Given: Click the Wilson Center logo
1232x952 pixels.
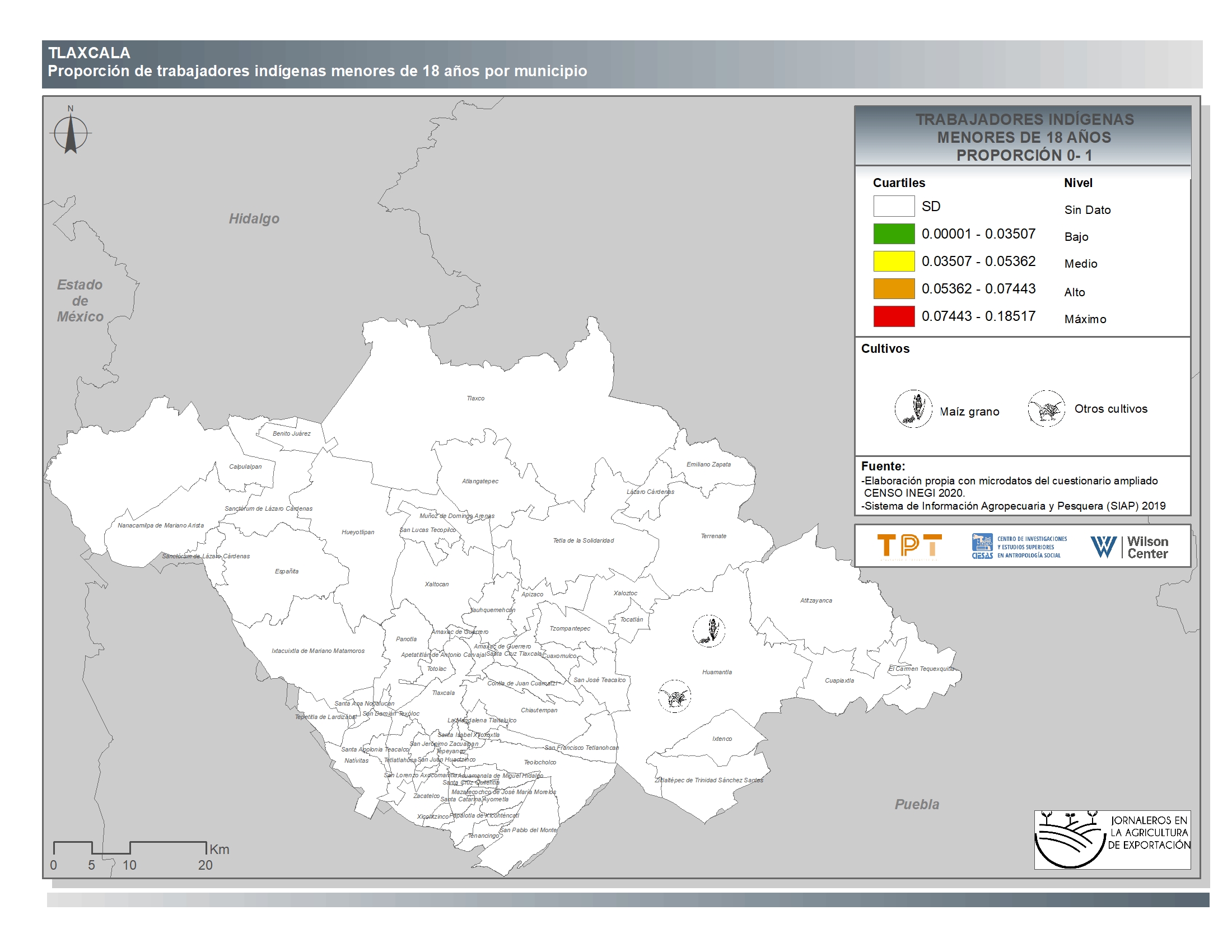Looking at the screenshot, I should (x=1129, y=547).
